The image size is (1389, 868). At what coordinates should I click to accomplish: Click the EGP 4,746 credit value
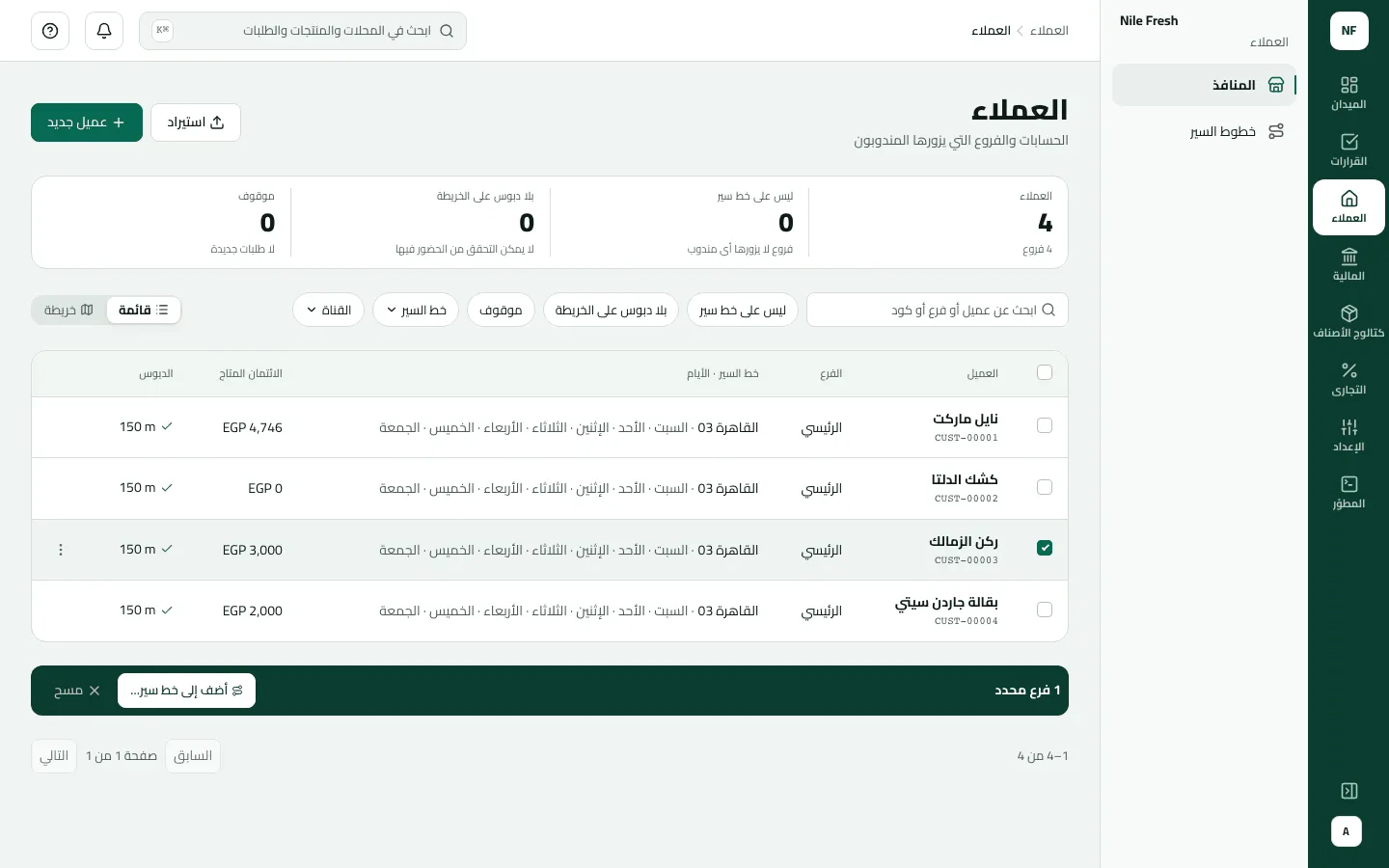tap(253, 427)
